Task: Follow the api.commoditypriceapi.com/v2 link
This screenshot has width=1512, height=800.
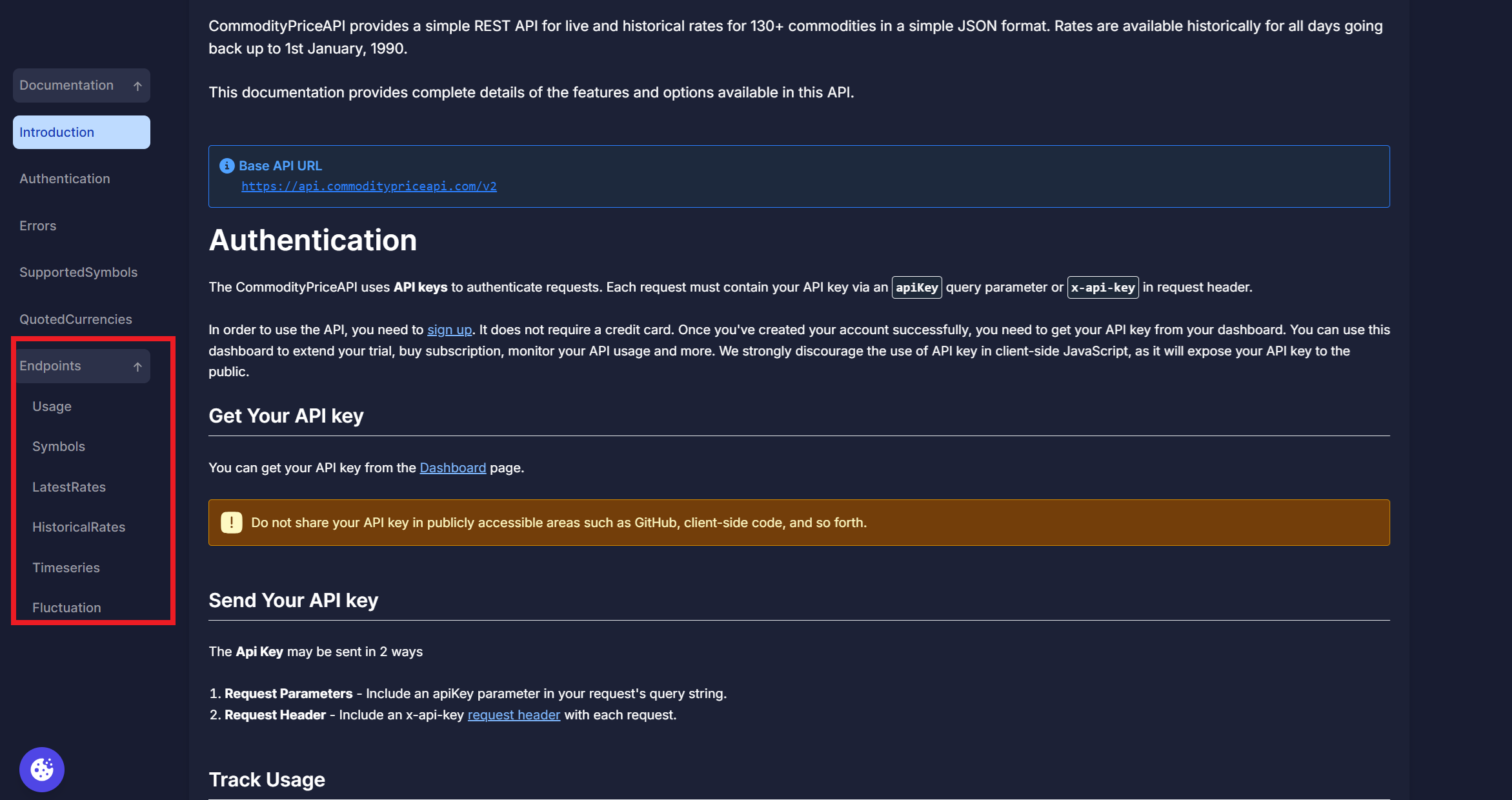Action: click(368, 186)
